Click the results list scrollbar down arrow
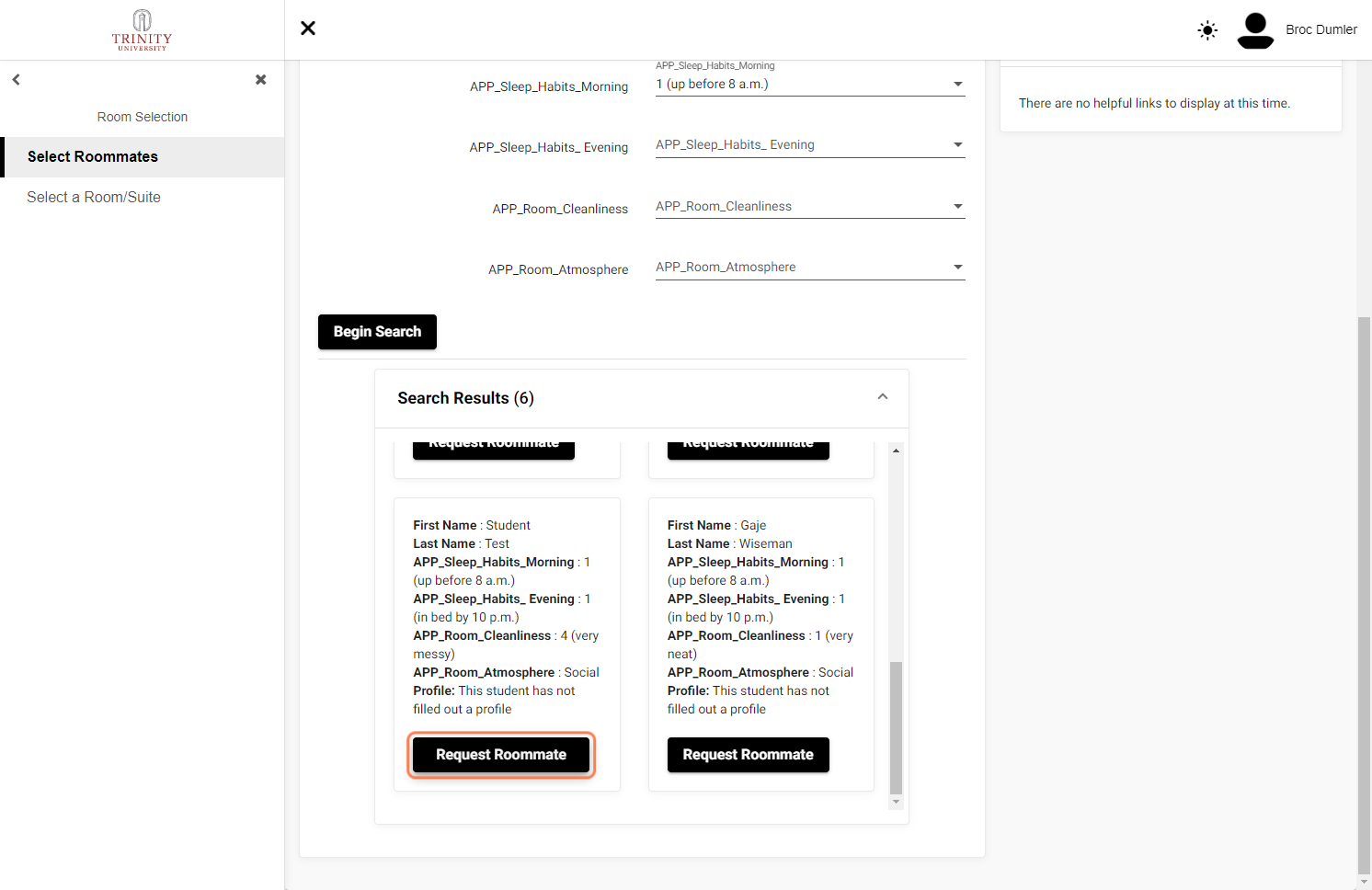Image resolution: width=1372 pixels, height=890 pixels. click(x=897, y=803)
